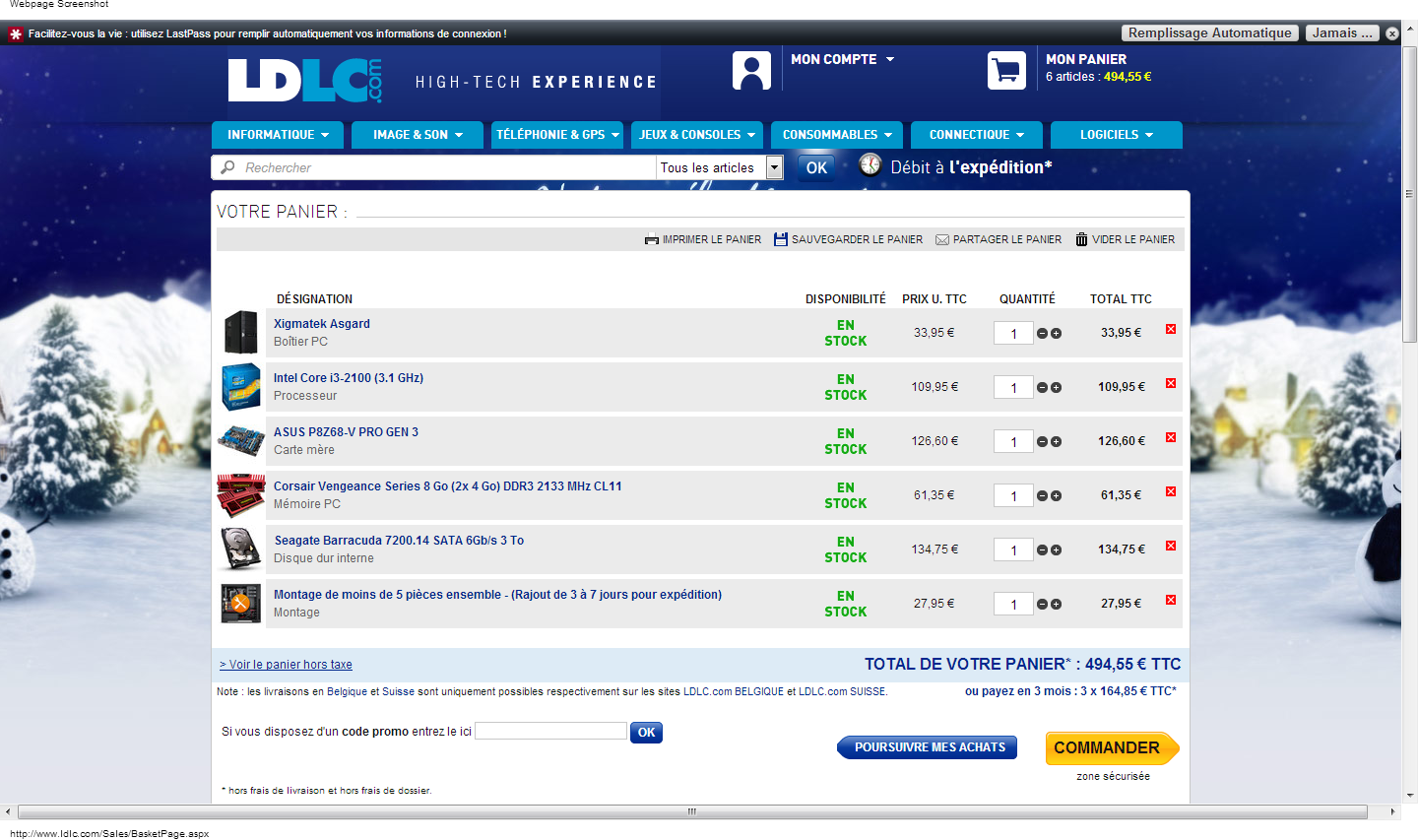Image resolution: width=1418 pixels, height=840 pixels.
Task: Click the Montage service product thumbnail
Action: 240,604
